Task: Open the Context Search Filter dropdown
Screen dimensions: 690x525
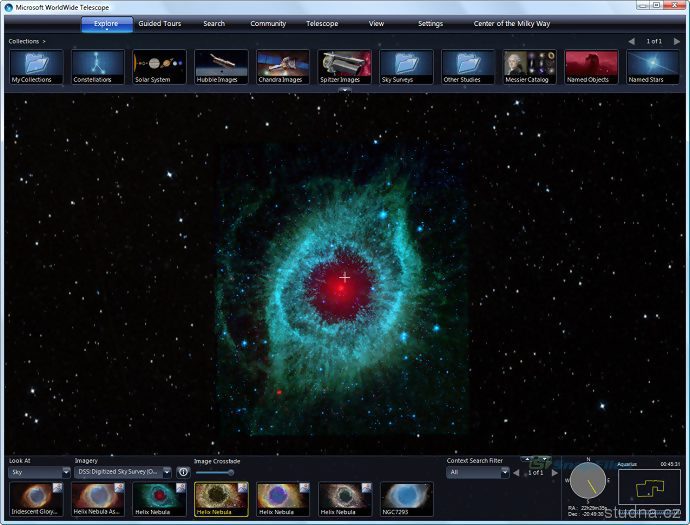Action: pos(477,472)
